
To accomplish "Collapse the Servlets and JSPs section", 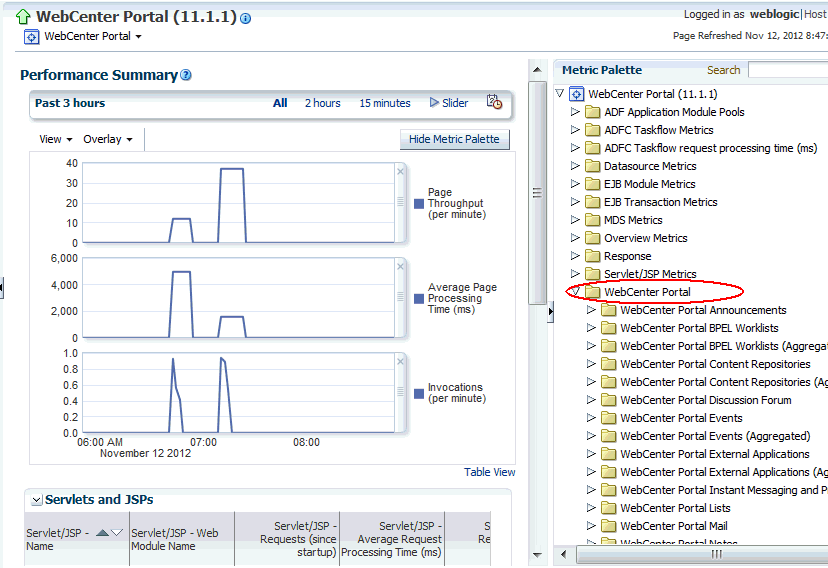I will tap(36, 500).
